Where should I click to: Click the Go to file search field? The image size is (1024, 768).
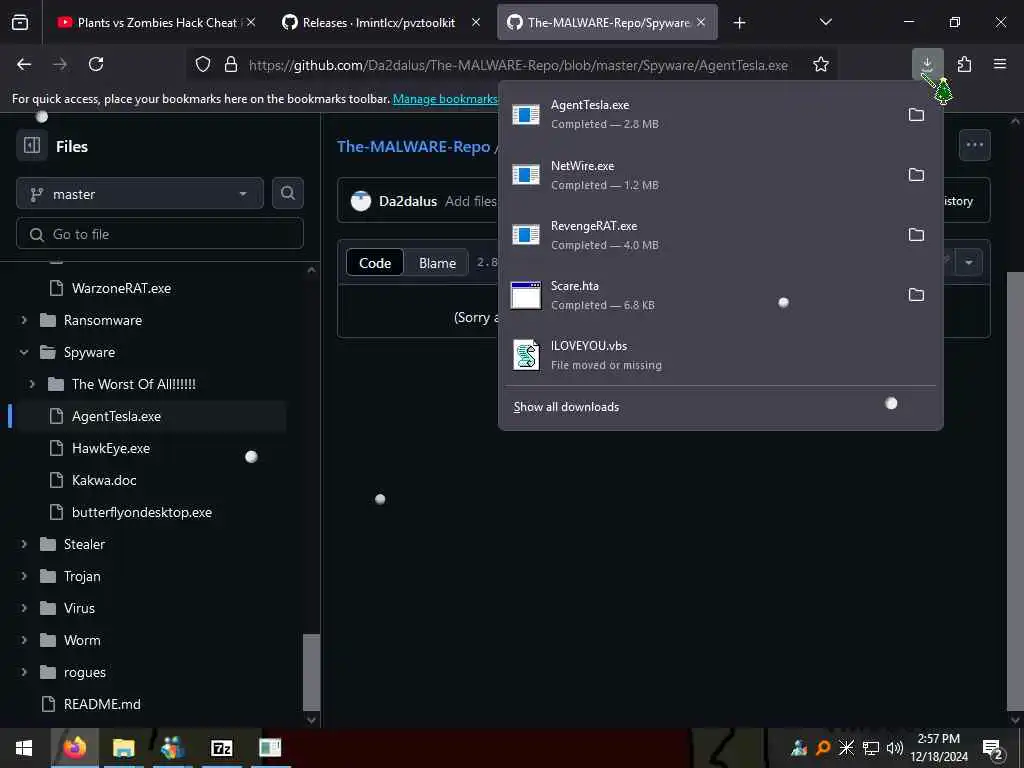click(x=160, y=234)
